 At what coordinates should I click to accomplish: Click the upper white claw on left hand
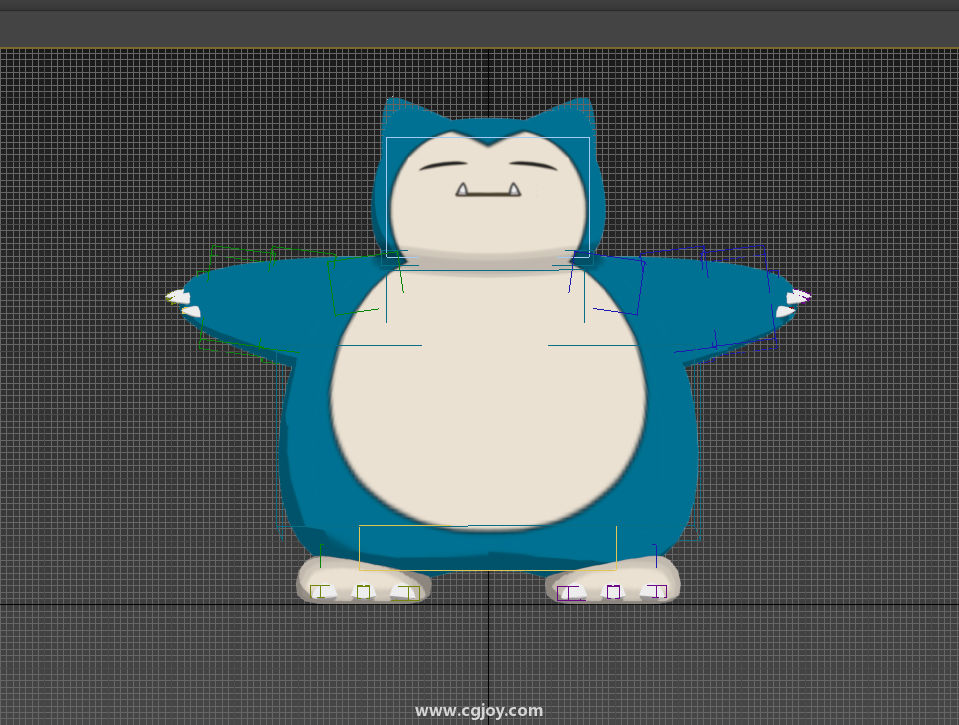178,297
